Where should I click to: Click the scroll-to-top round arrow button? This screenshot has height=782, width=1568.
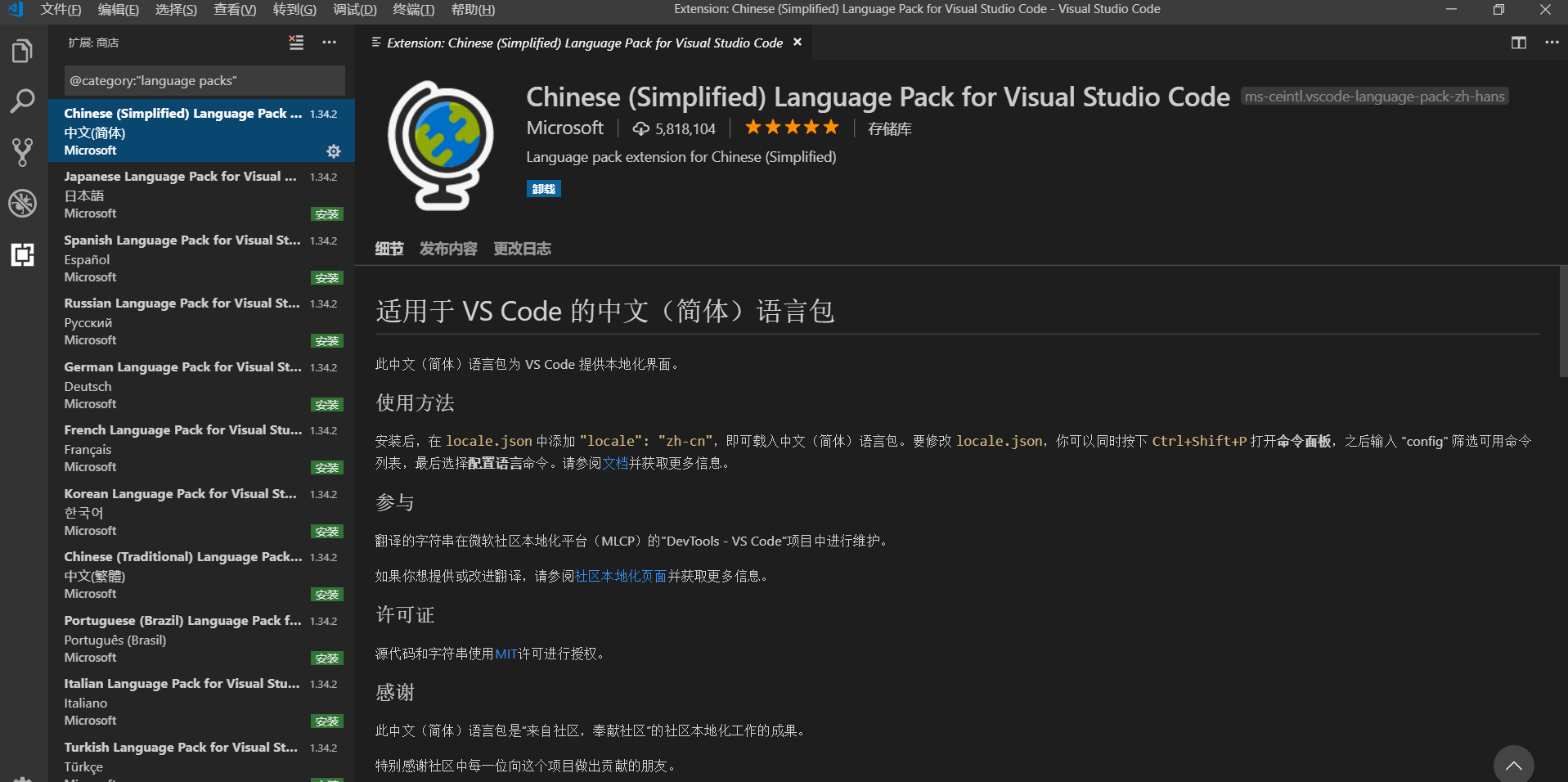point(1513,764)
